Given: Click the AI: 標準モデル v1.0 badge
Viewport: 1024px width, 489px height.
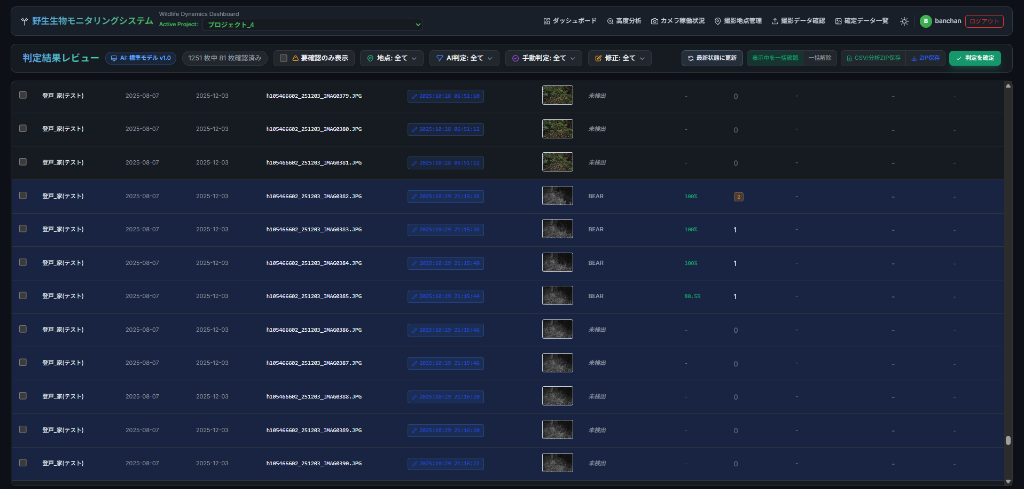Looking at the screenshot, I should point(140,58).
